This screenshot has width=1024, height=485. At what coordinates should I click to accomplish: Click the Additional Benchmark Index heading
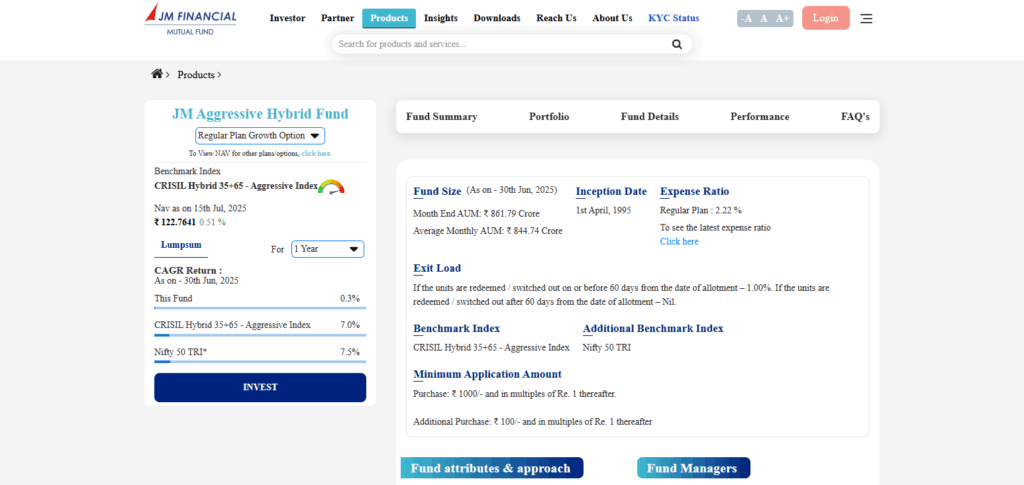click(x=653, y=328)
